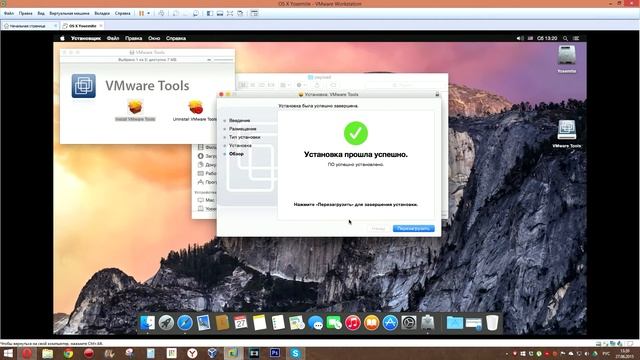Open Trash in the dock
The width and height of the screenshot is (640, 360).
pos(492,323)
